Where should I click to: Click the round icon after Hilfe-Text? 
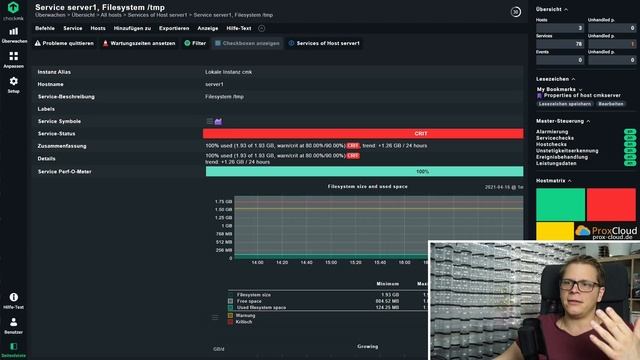coord(262,28)
